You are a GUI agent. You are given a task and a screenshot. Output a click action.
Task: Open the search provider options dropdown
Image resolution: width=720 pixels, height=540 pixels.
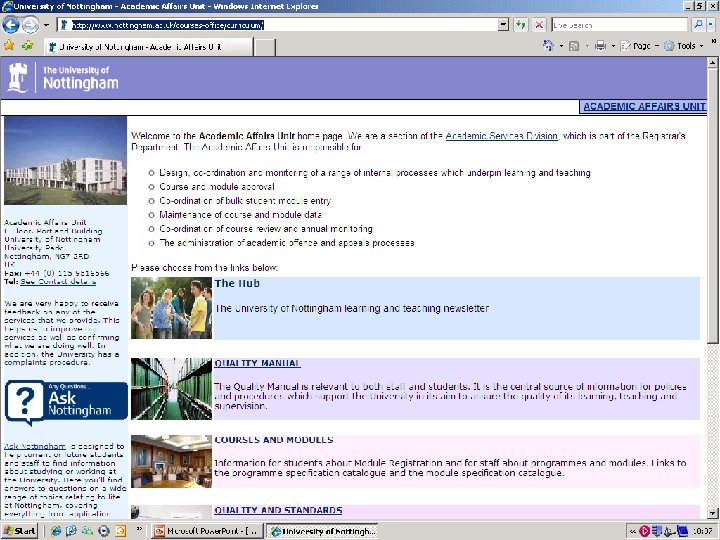tap(710, 25)
